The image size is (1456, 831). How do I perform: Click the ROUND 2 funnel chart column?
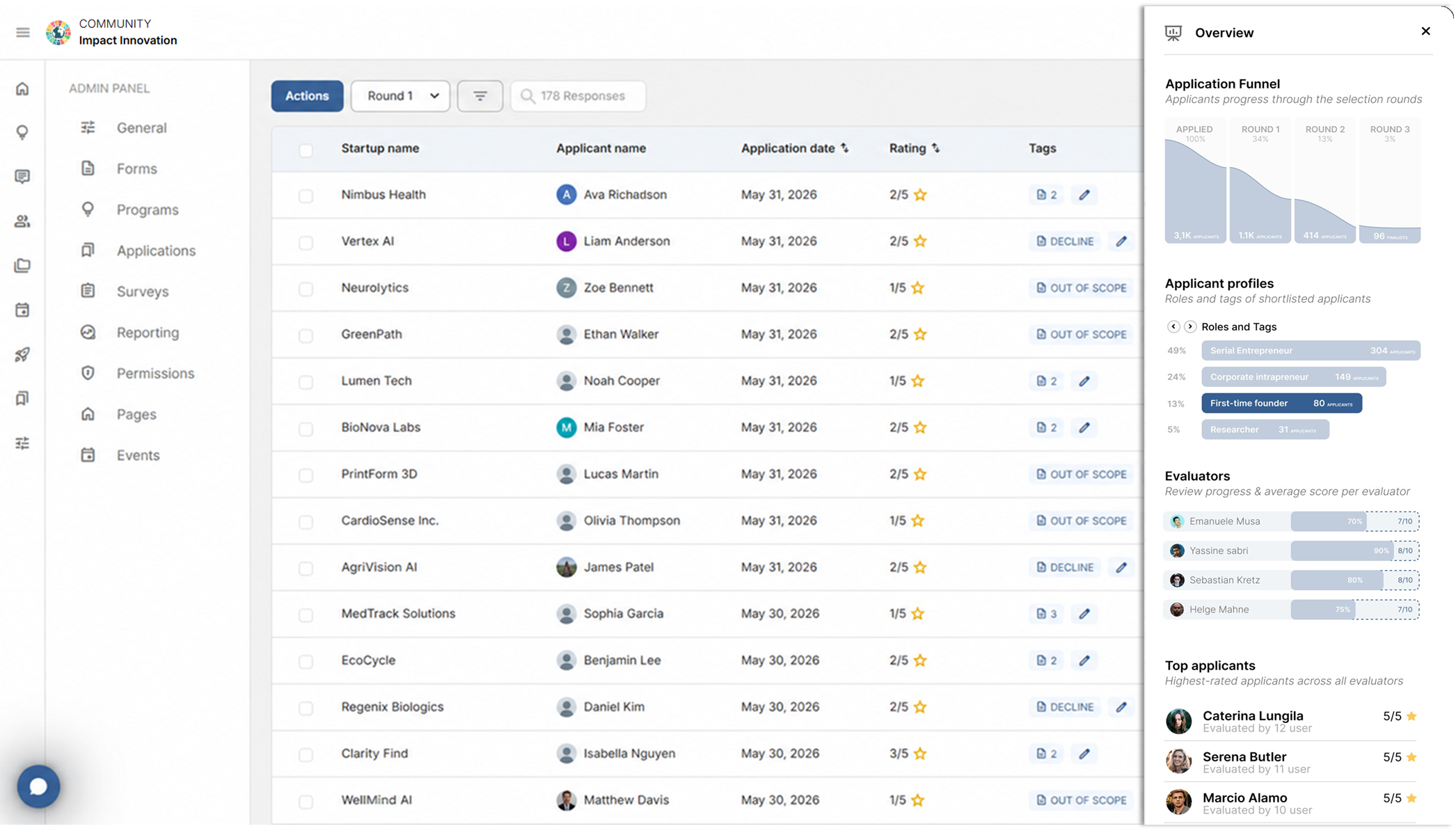tap(1324, 181)
